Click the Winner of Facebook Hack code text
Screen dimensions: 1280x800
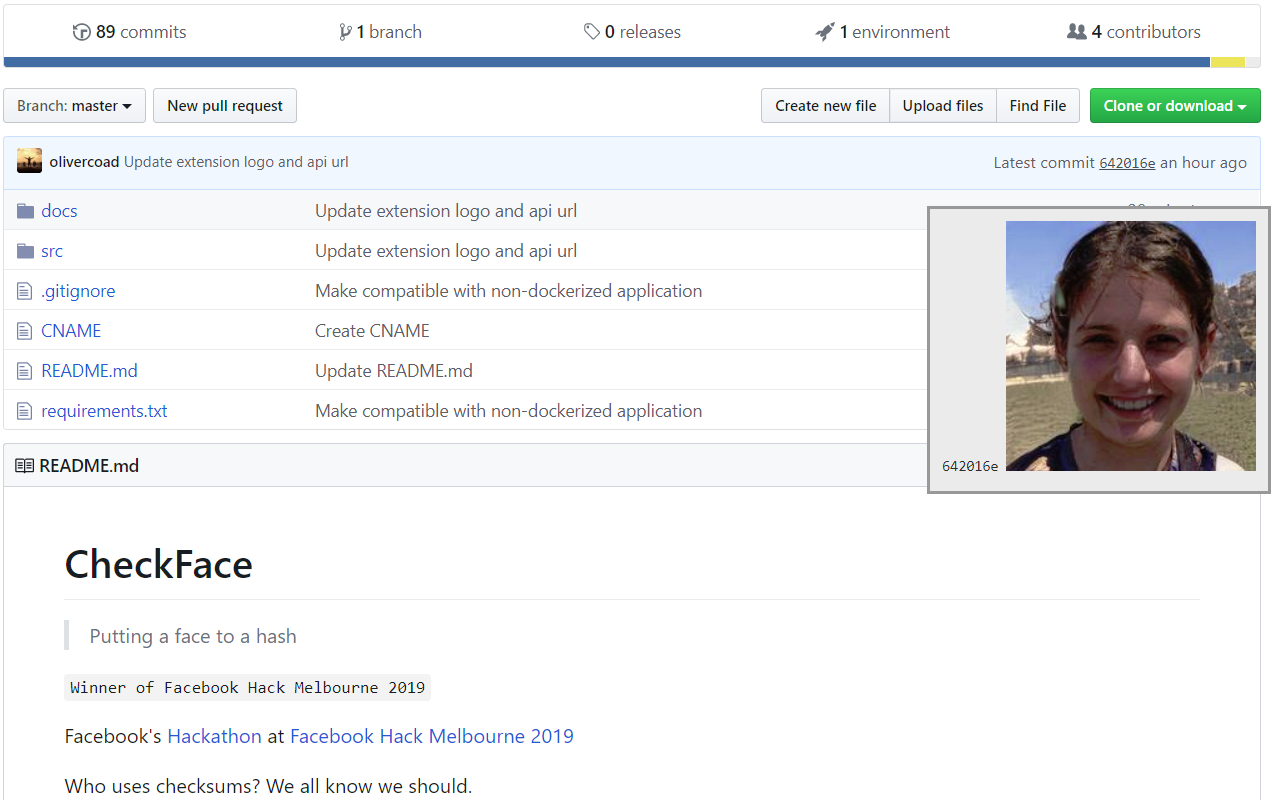tap(248, 688)
